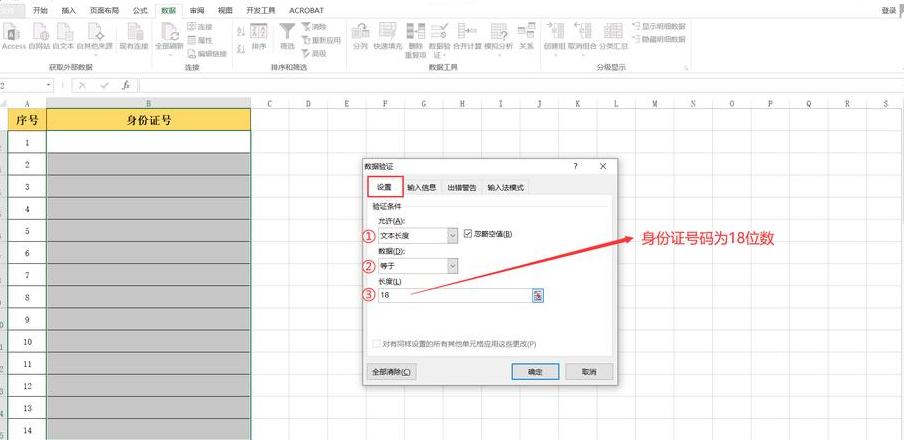
Task: Select column B header
Action: [x=149, y=104]
